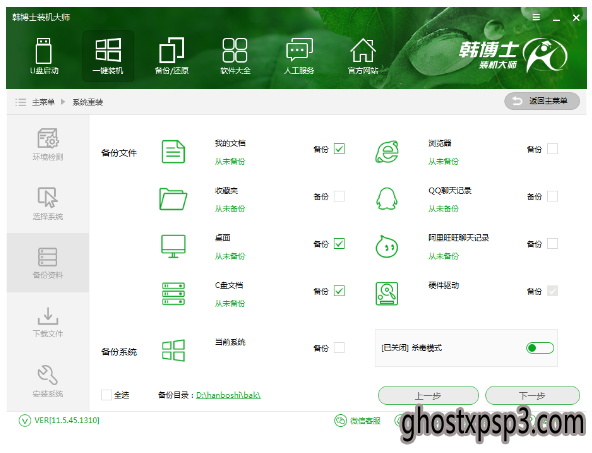Tick the 全选 select all checkbox
The height and width of the screenshot is (453, 592).
click(x=106, y=395)
